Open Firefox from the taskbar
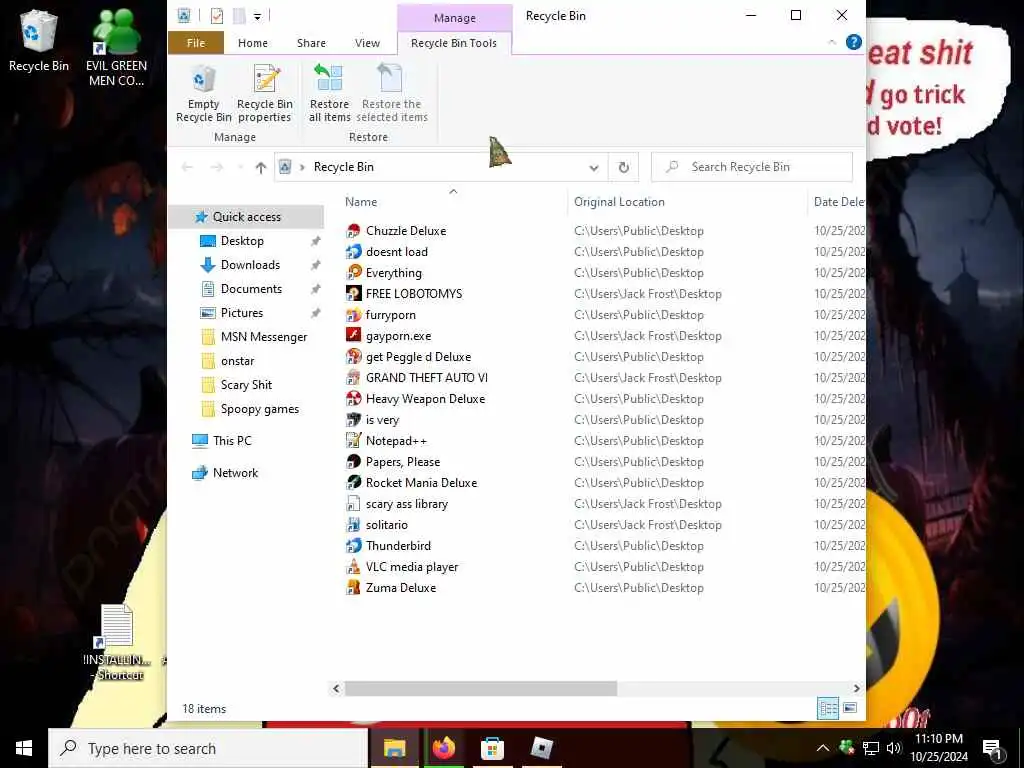This screenshot has height=768, width=1024. pos(443,748)
